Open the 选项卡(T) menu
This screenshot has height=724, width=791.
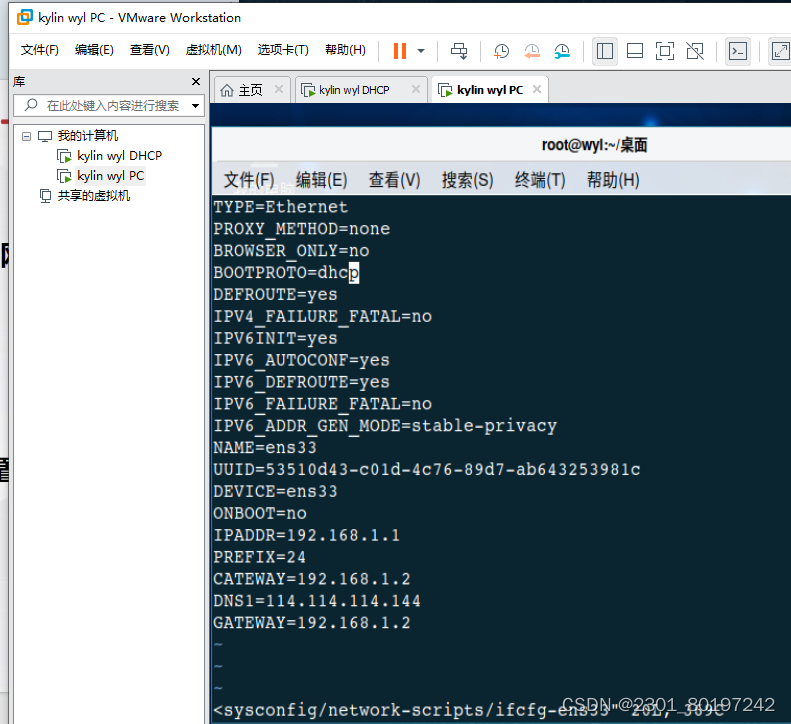(x=283, y=50)
